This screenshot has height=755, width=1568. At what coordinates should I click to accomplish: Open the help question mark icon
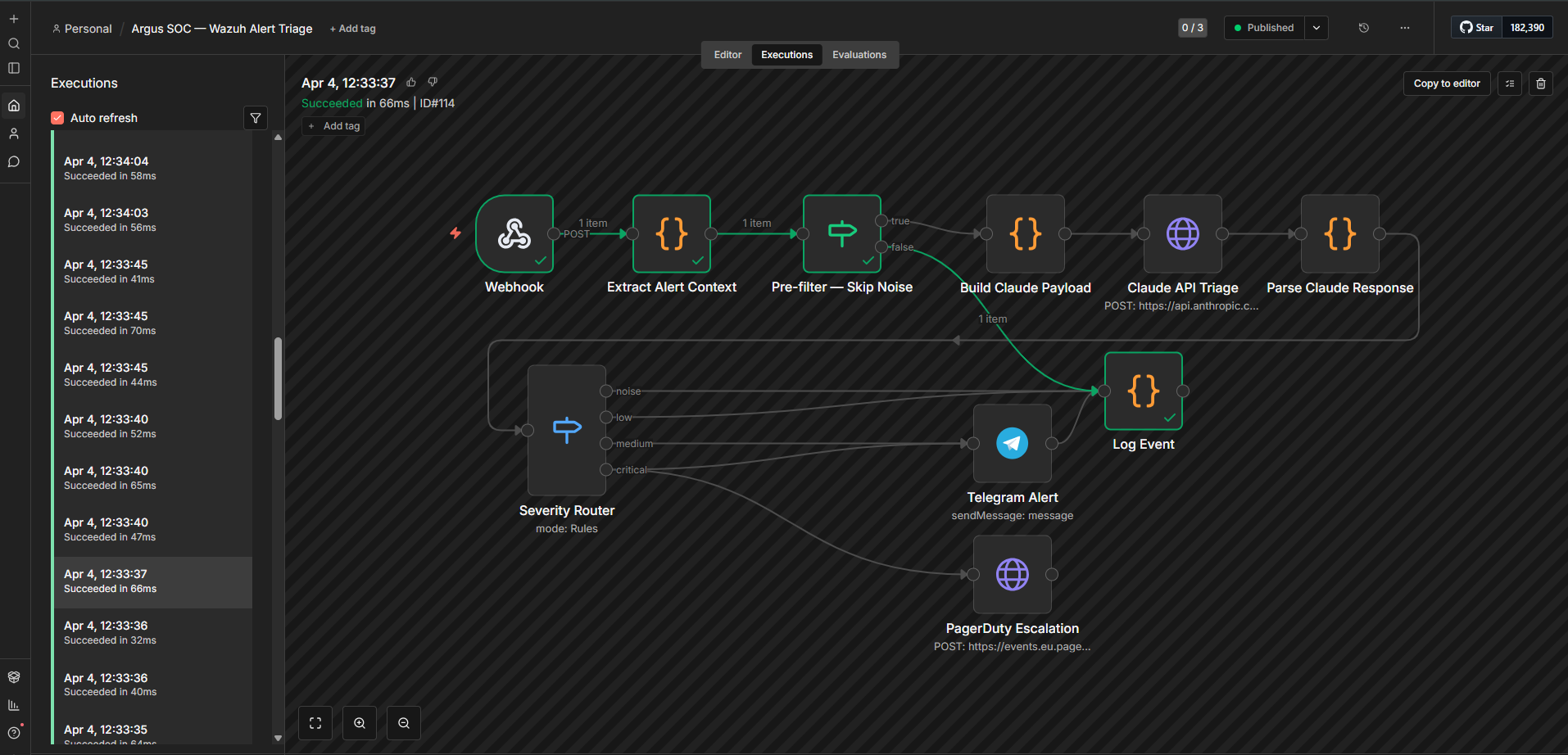[14, 733]
